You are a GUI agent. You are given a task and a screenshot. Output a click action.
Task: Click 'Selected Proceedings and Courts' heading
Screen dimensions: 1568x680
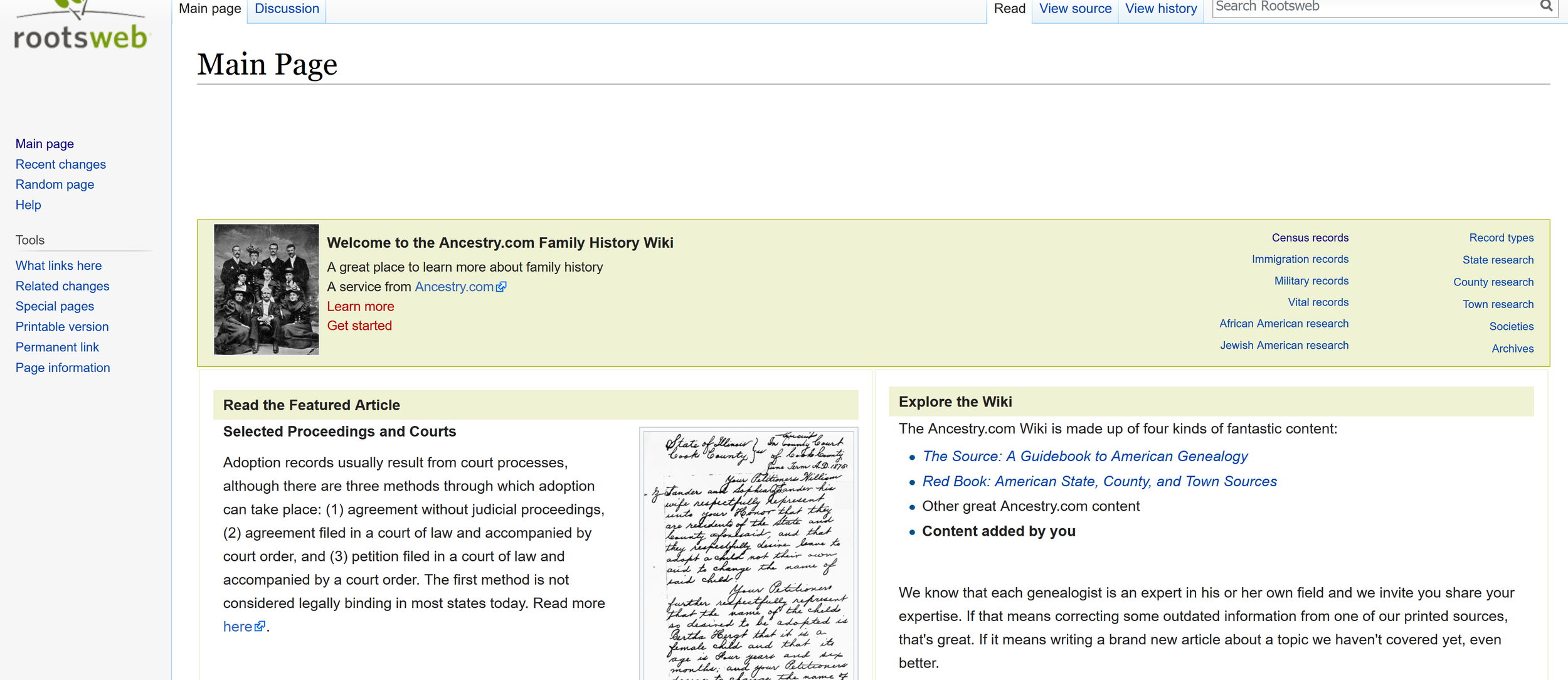(339, 432)
